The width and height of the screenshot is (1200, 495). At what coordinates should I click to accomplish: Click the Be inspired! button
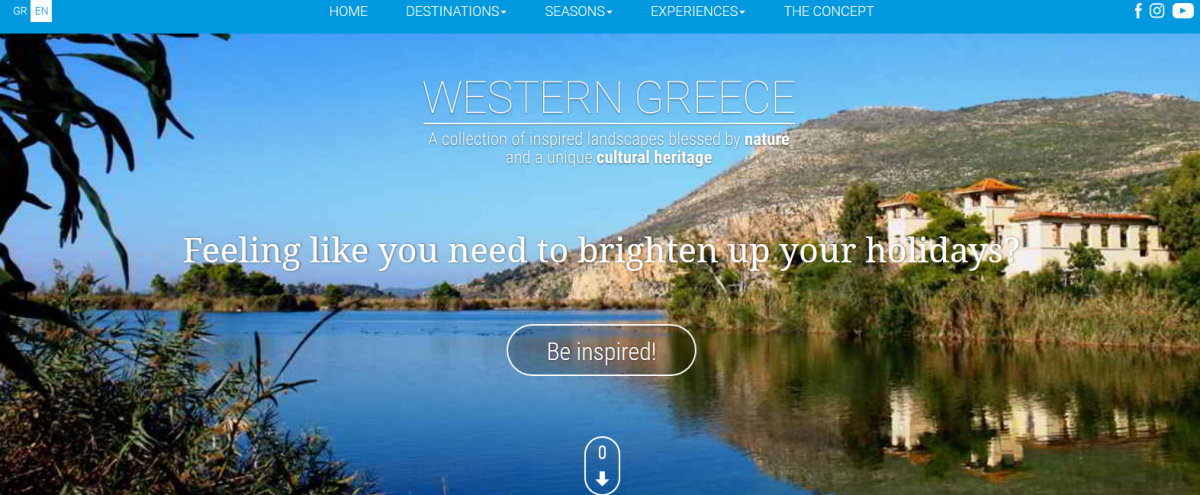(601, 351)
